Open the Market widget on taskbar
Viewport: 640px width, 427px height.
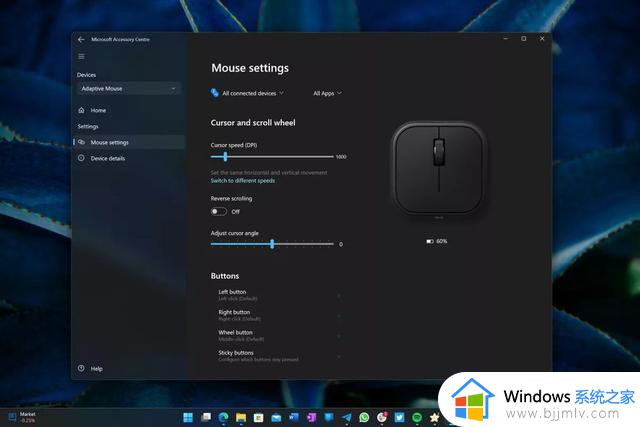click(x=22, y=417)
